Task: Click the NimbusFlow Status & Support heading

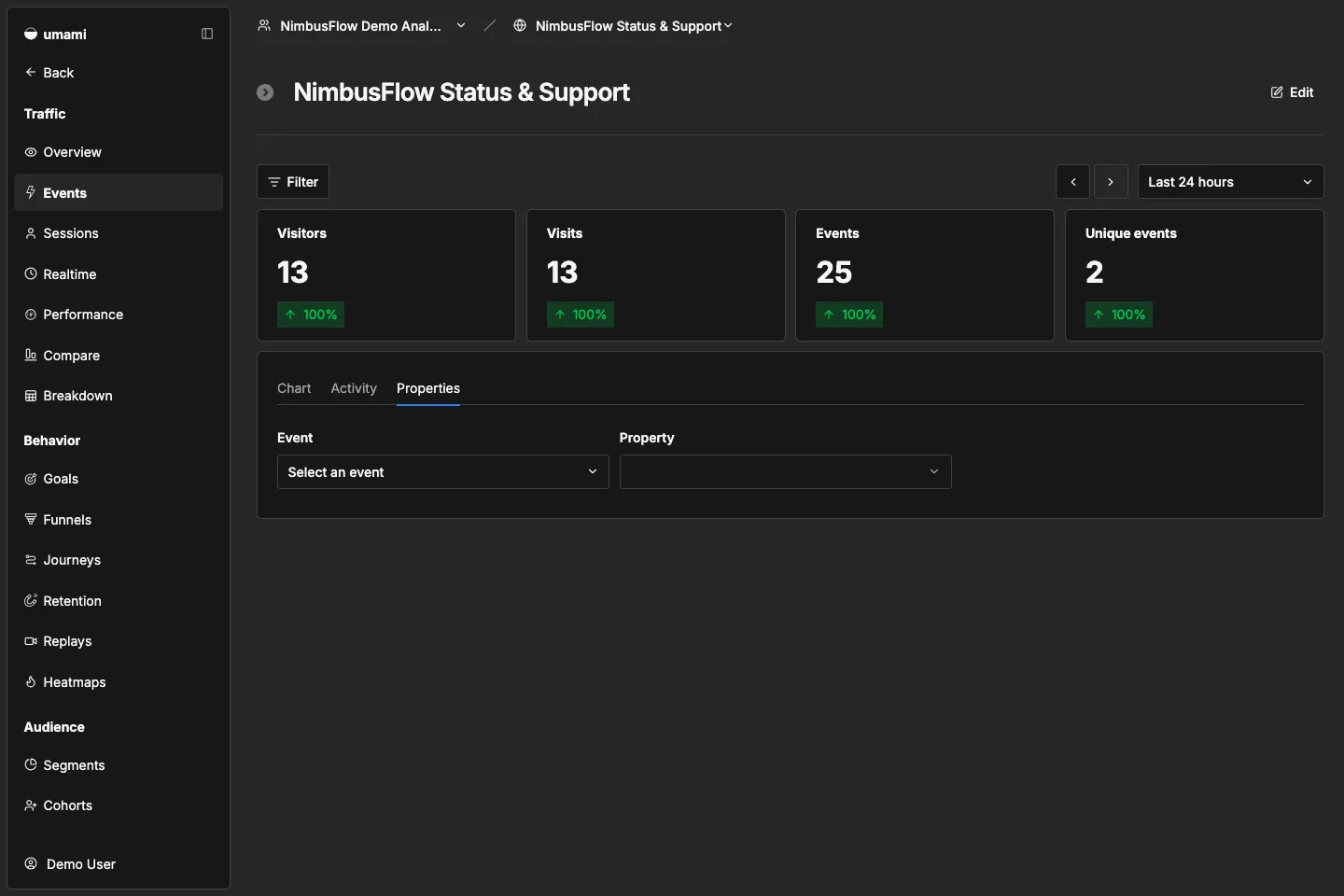Action: (462, 92)
